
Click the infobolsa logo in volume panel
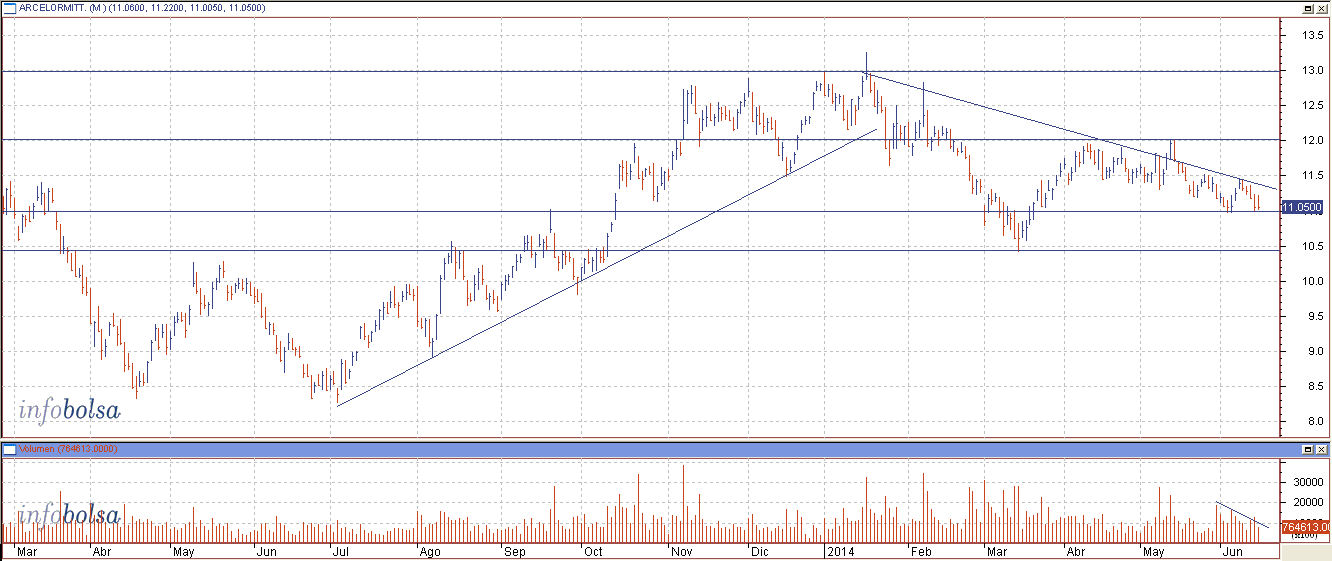click(69, 516)
